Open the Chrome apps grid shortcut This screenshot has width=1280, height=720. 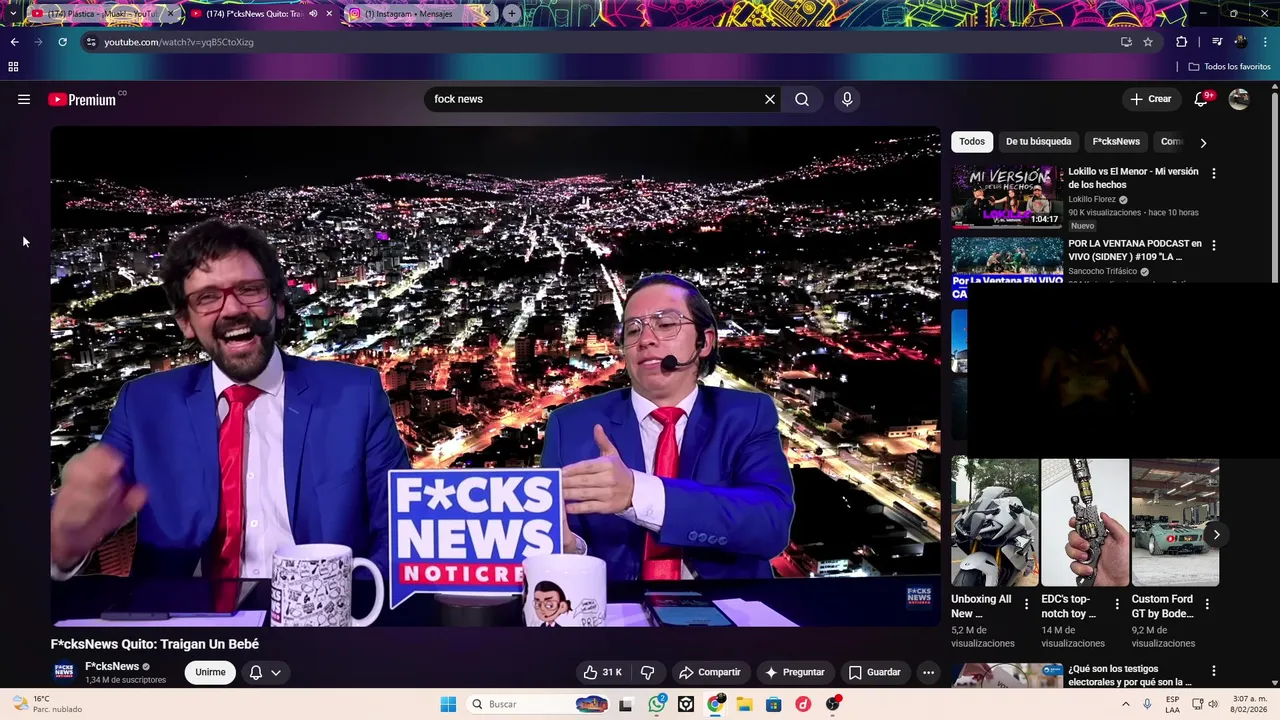[x=13, y=67]
